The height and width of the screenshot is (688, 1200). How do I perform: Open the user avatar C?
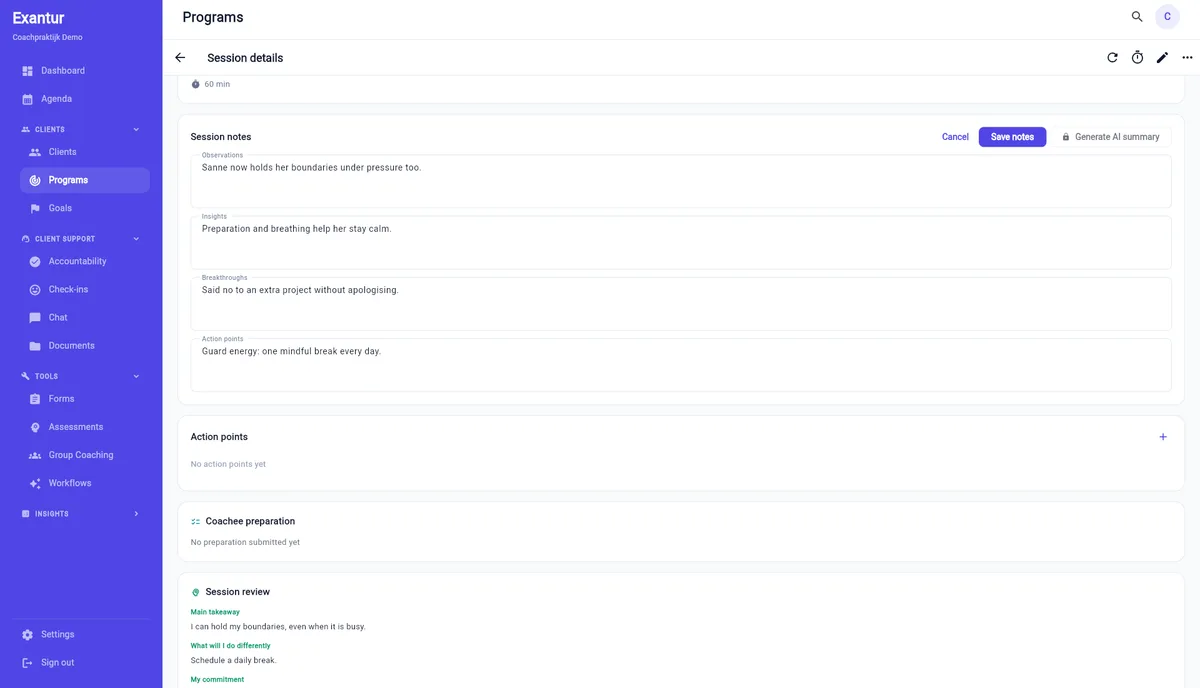1167,17
